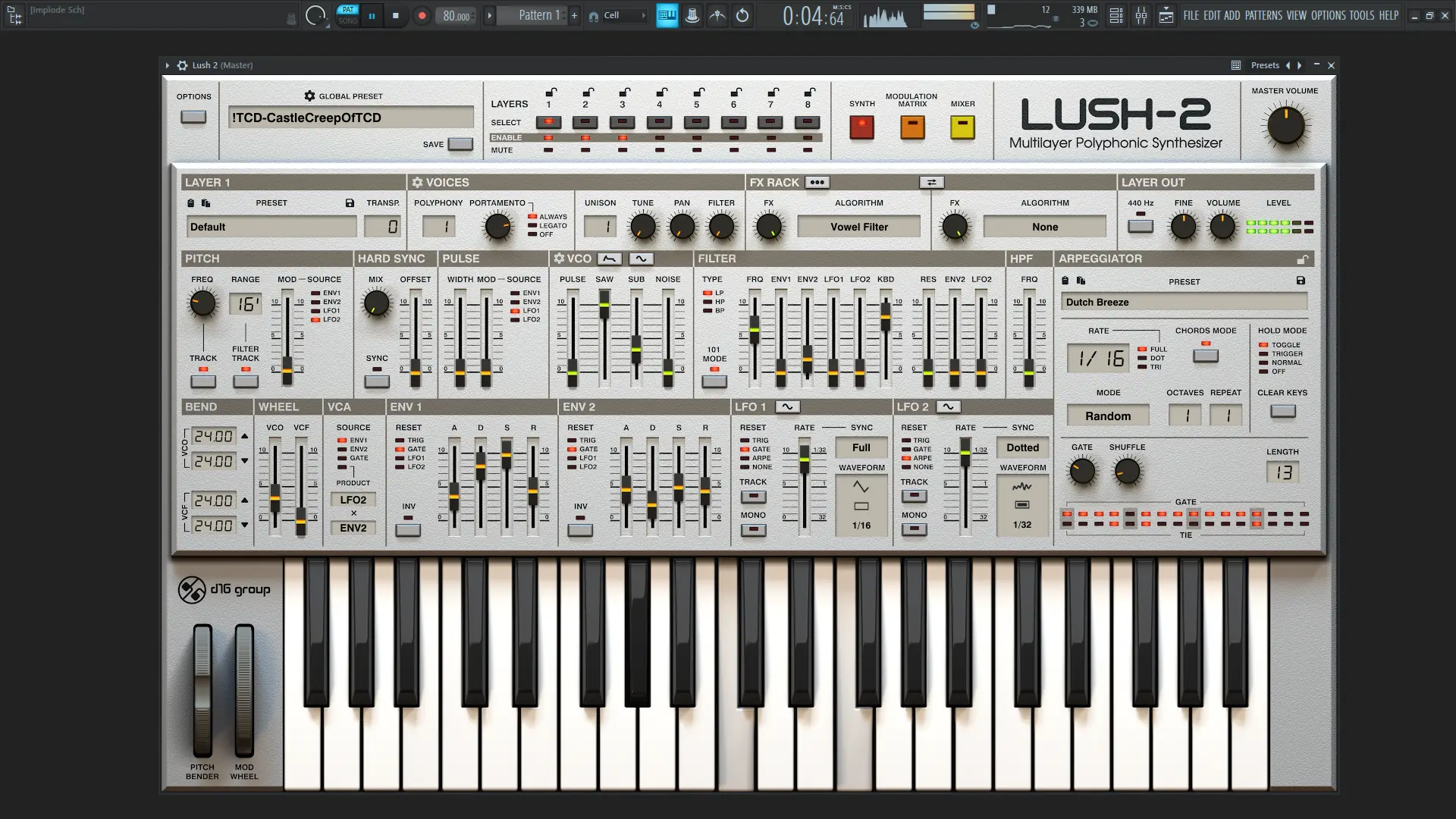
Task: Open the TOOLS menu
Action: point(1361,15)
